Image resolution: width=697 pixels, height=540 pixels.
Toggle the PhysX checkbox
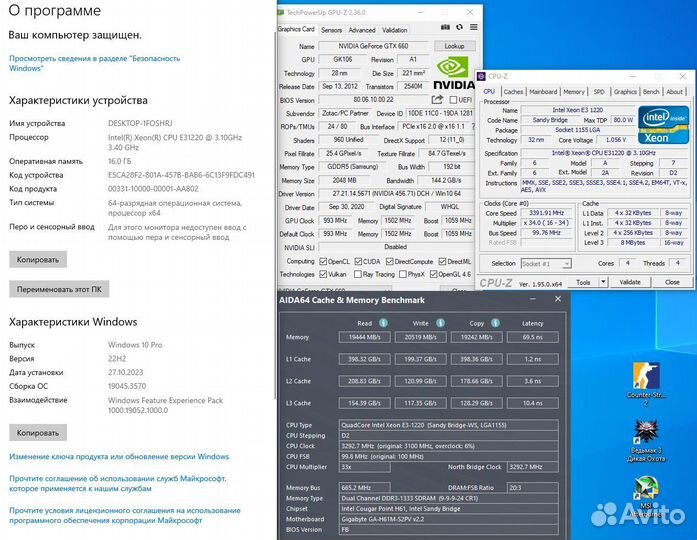pos(403,274)
